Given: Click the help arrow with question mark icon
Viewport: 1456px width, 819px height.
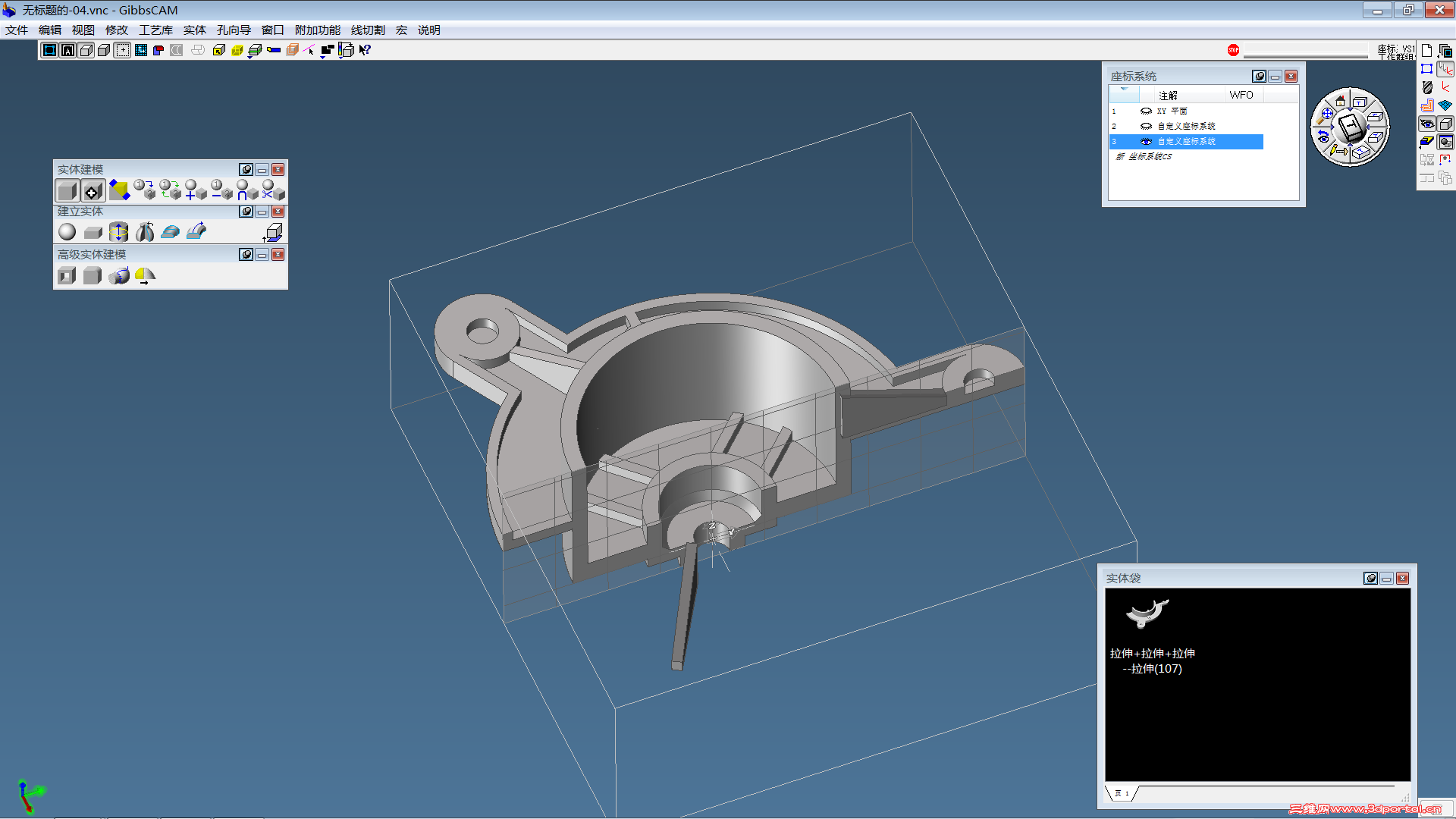Looking at the screenshot, I should [x=365, y=50].
